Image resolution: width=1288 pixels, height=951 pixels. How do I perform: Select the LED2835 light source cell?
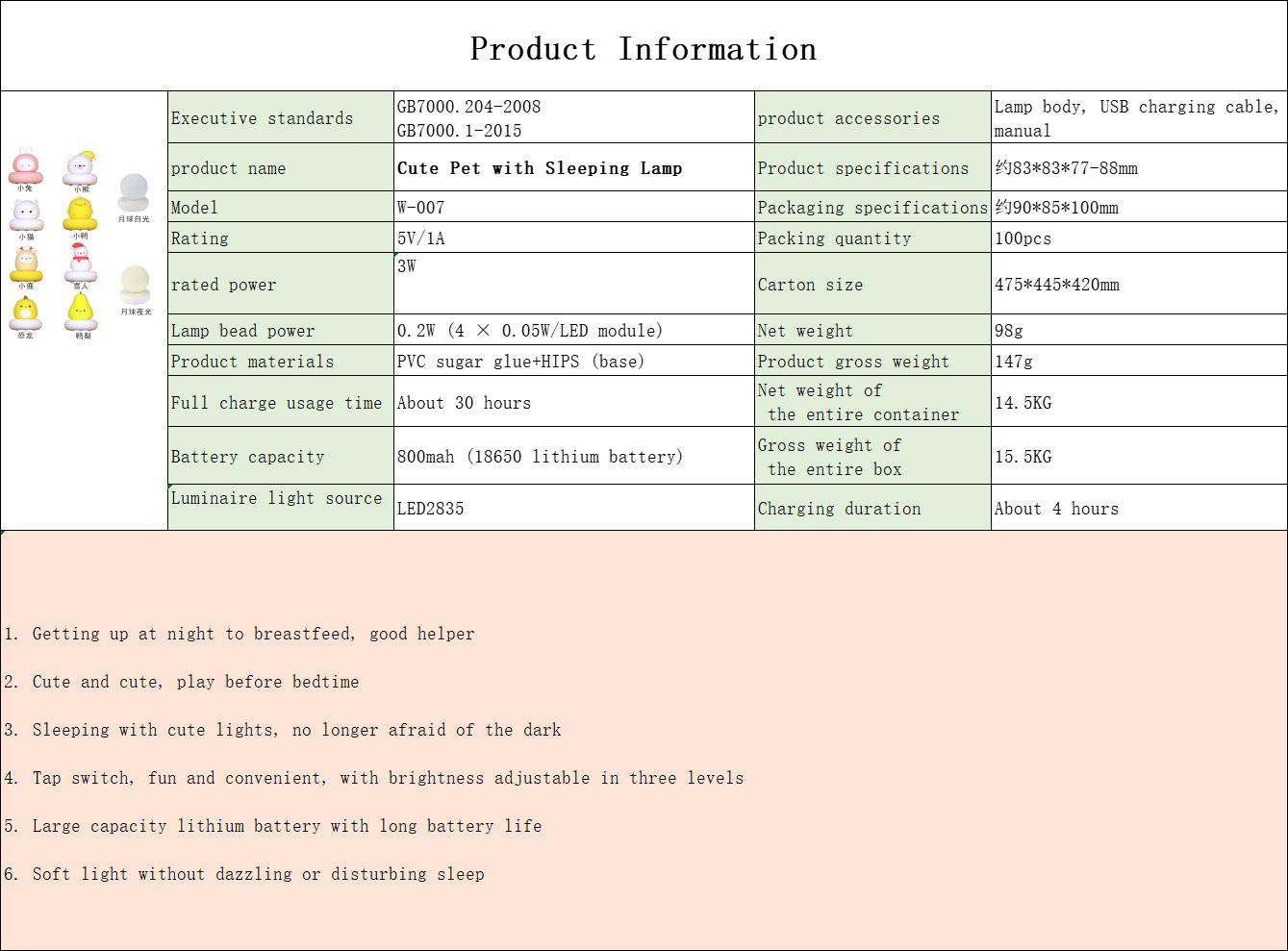coord(573,509)
